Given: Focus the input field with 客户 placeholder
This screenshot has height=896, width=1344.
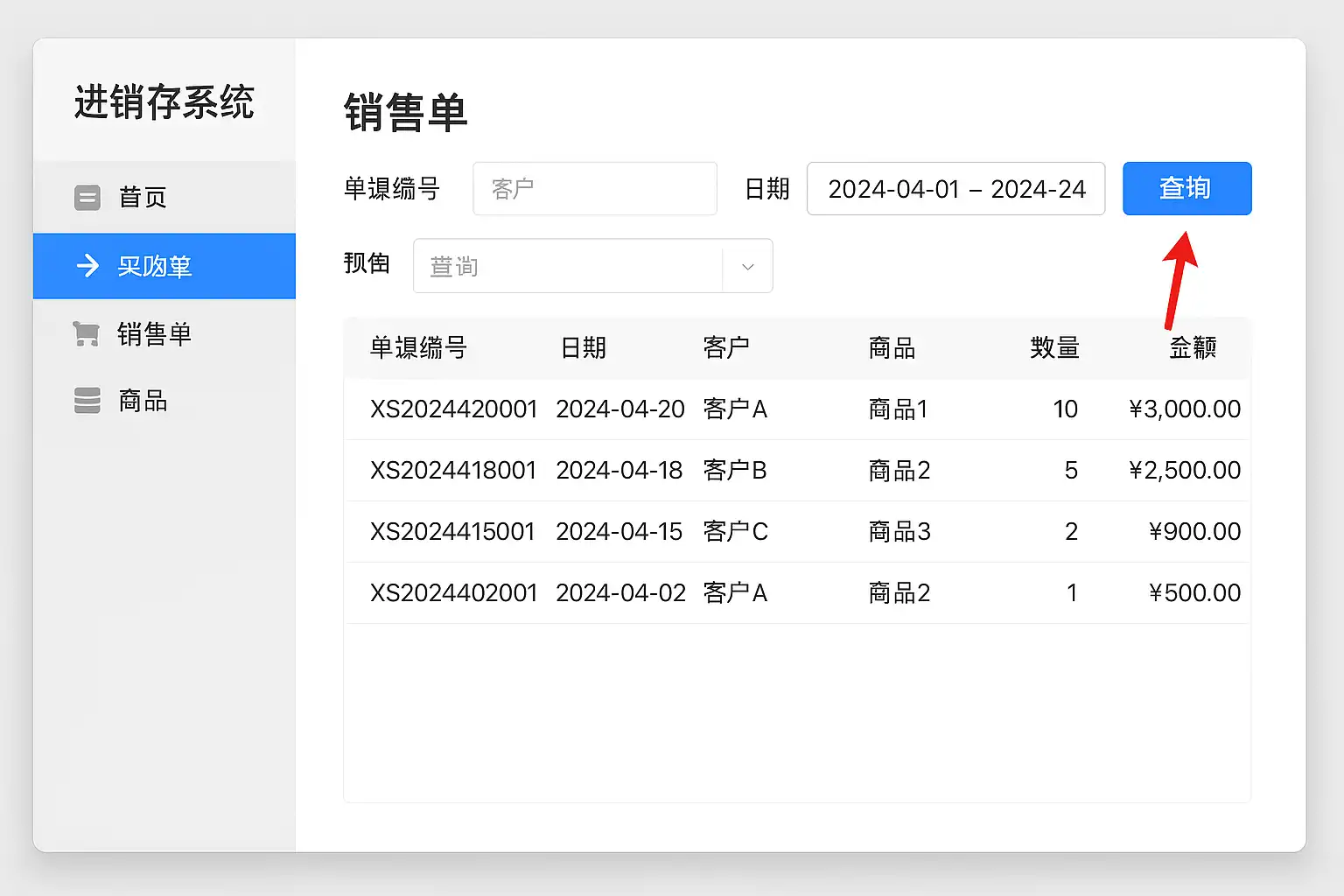Looking at the screenshot, I should coord(595,189).
